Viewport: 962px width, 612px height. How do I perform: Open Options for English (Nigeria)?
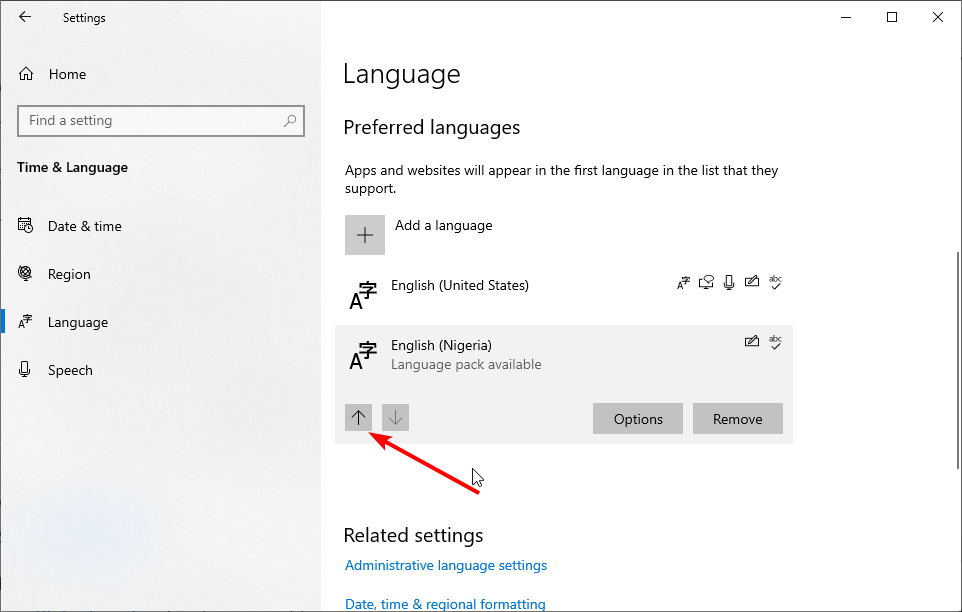[x=638, y=419]
